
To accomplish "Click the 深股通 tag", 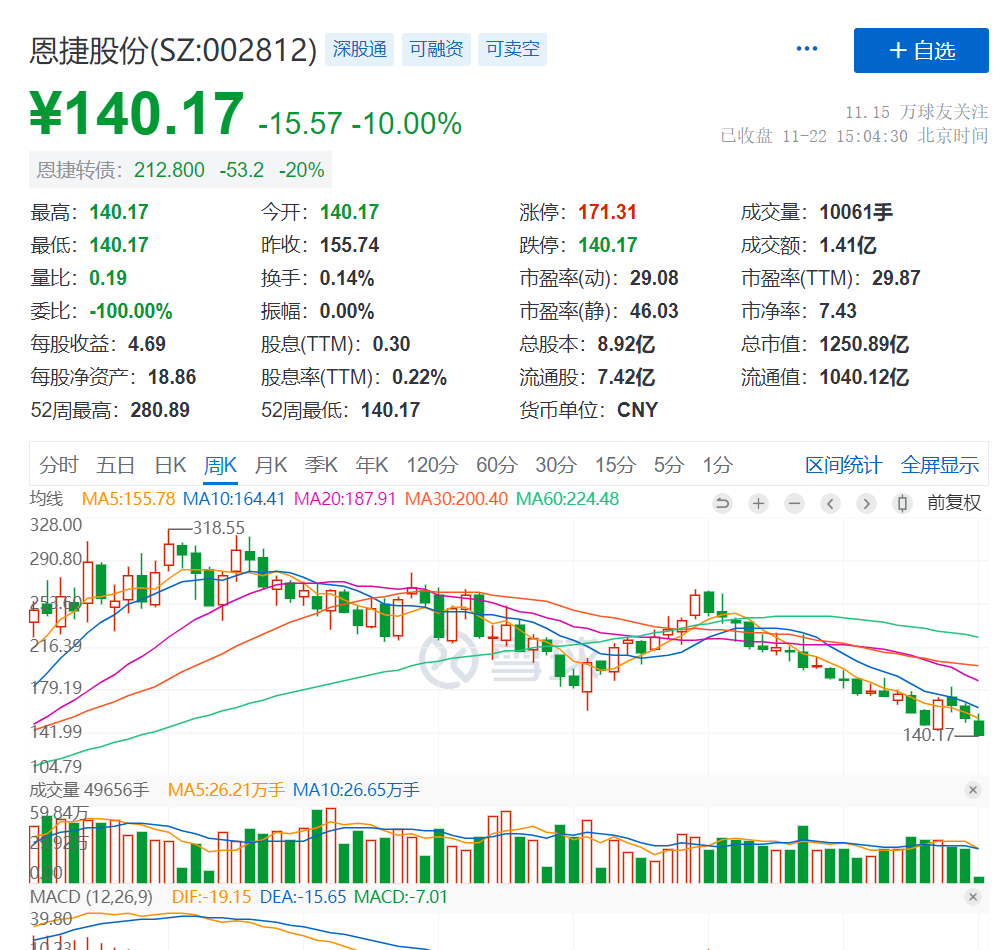I will tap(359, 49).
